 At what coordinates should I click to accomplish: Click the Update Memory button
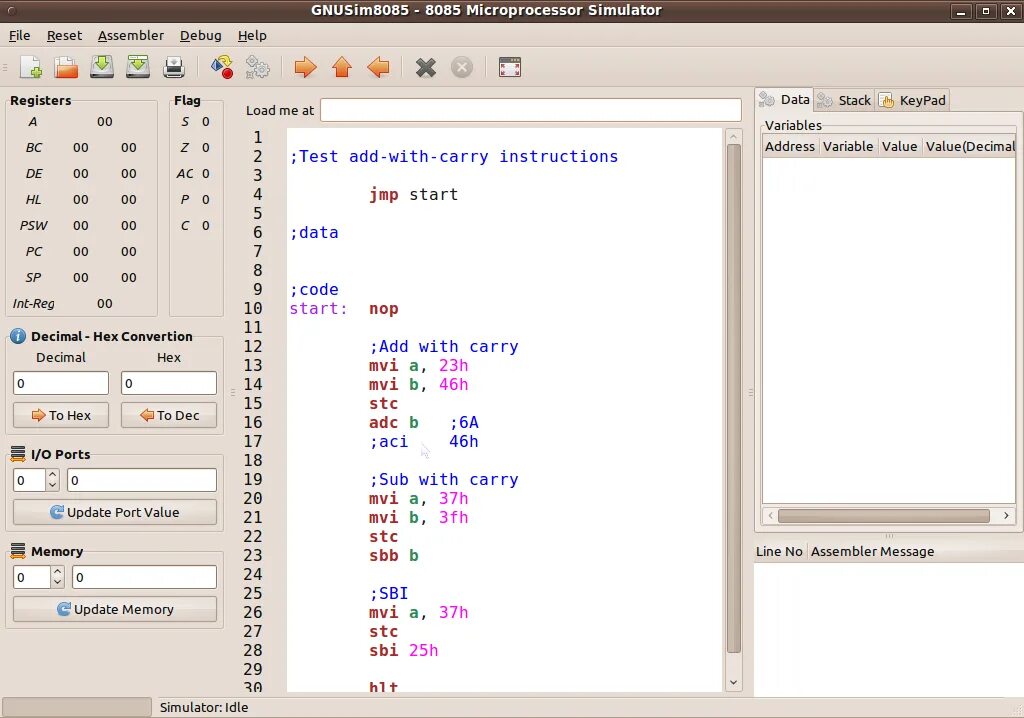point(115,610)
